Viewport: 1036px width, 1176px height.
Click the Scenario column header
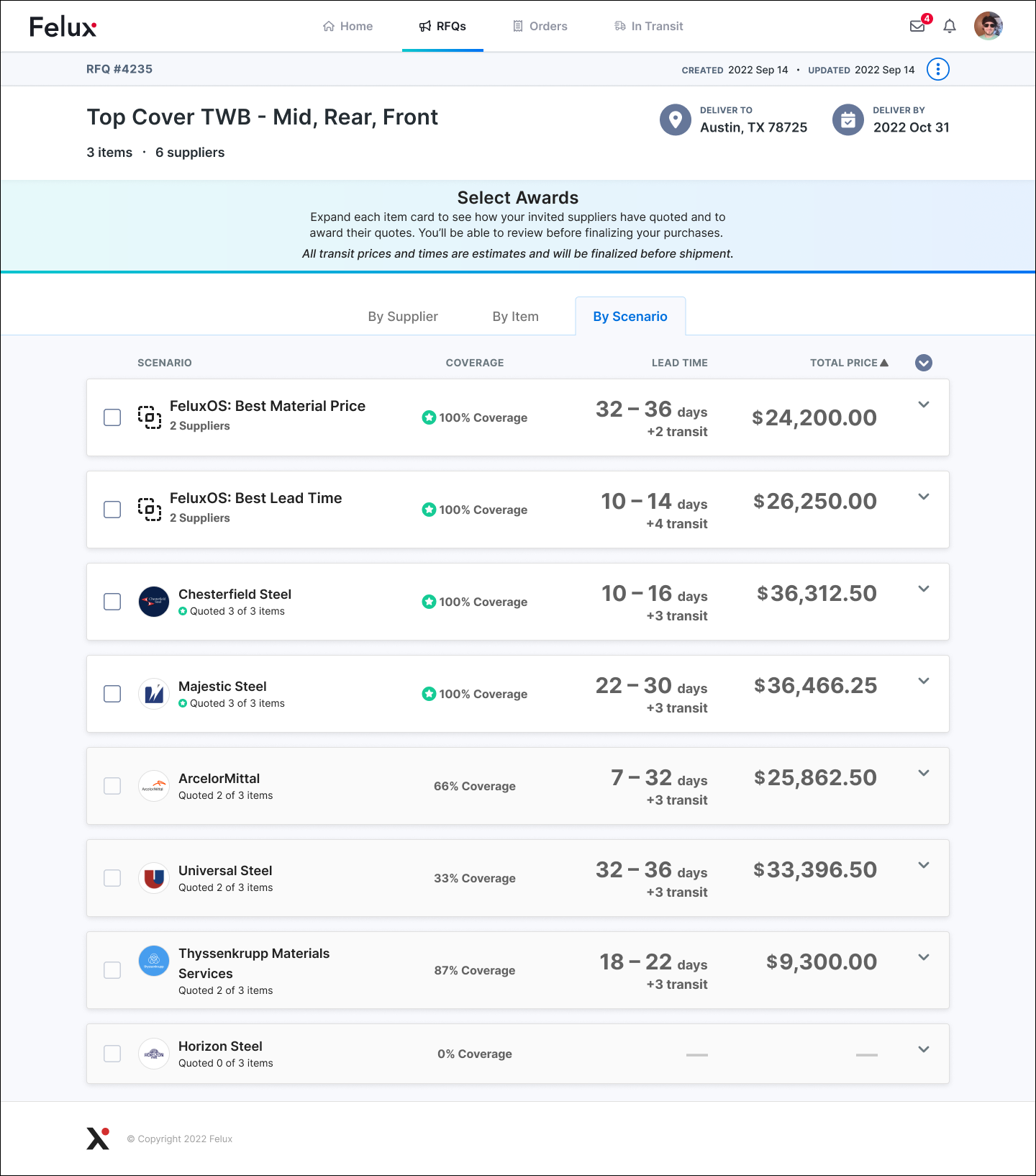click(x=165, y=363)
